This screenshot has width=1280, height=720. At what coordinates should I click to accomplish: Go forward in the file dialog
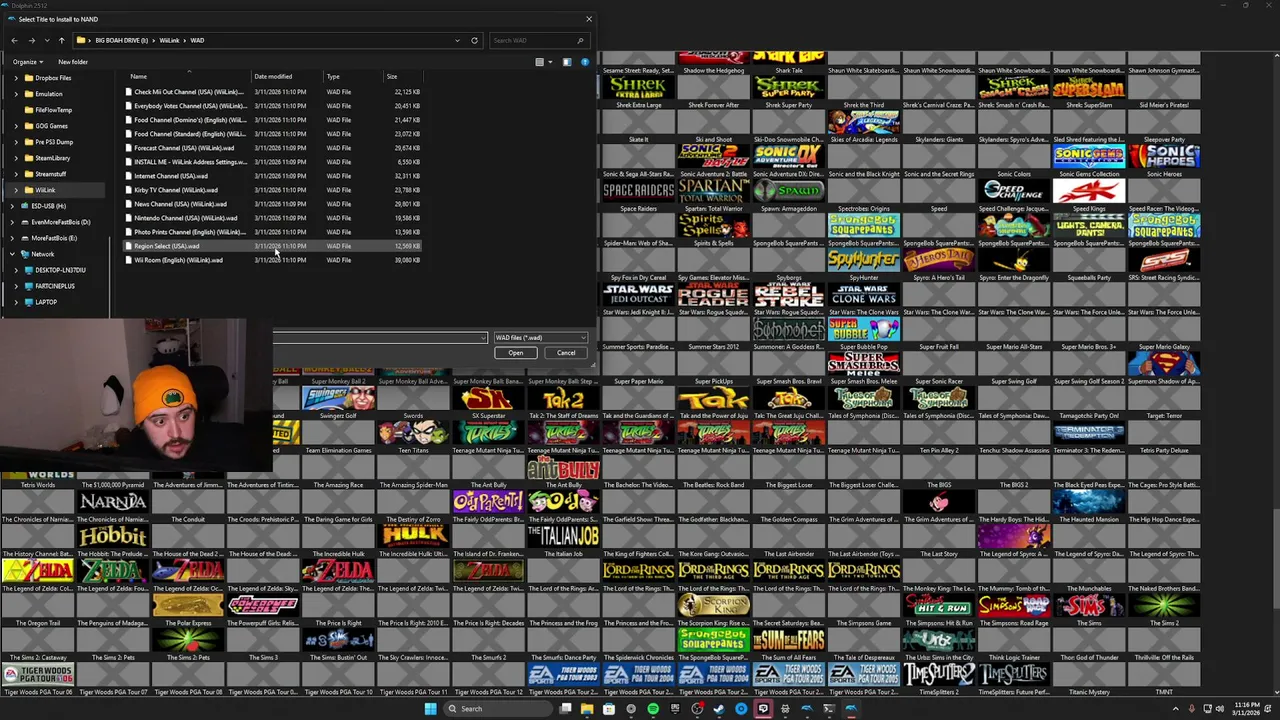pos(31,40)
